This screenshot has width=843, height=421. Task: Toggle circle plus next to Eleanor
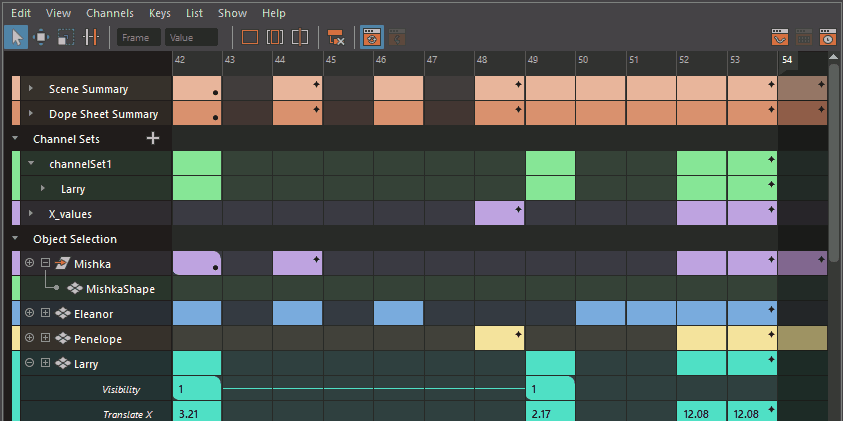point(30,314)
